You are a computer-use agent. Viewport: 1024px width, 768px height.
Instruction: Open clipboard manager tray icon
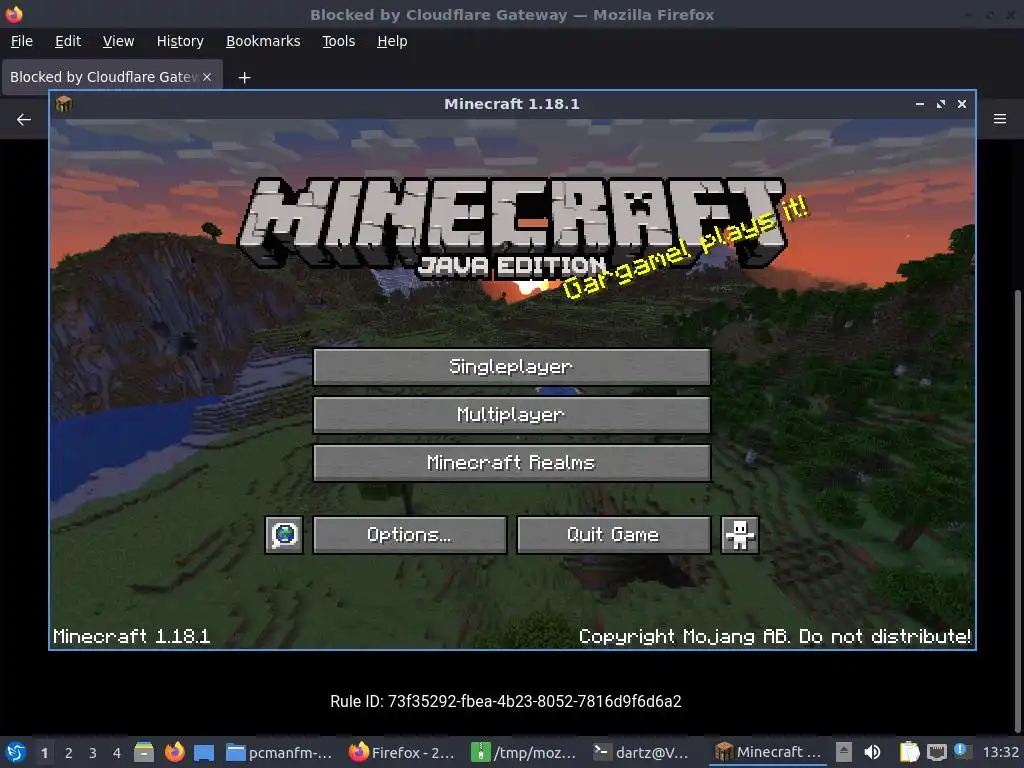tap(909, 752)
